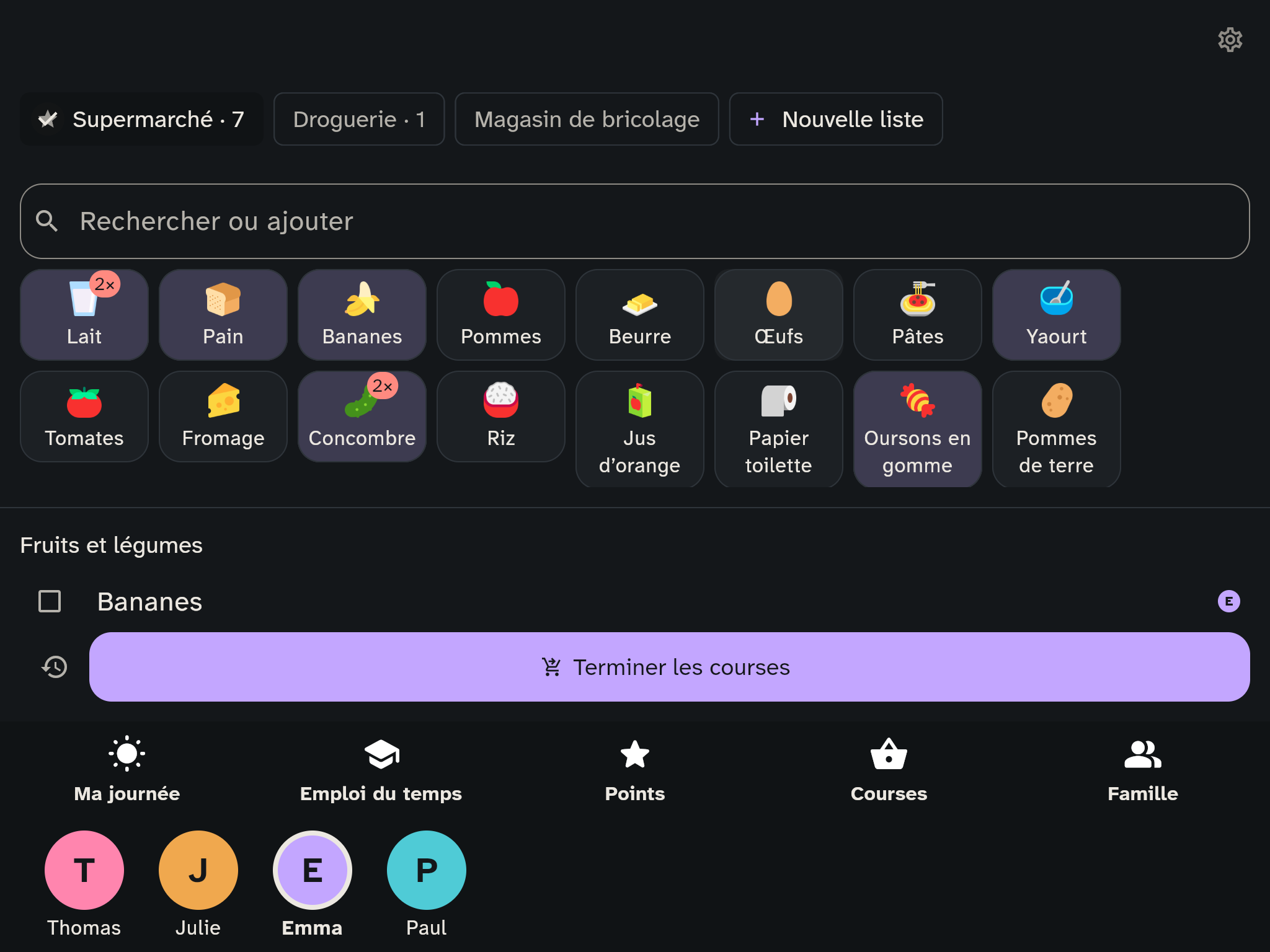Select Emma's profile avatar
Viewport: 1270px width, 952px height.
click(313, 870)
